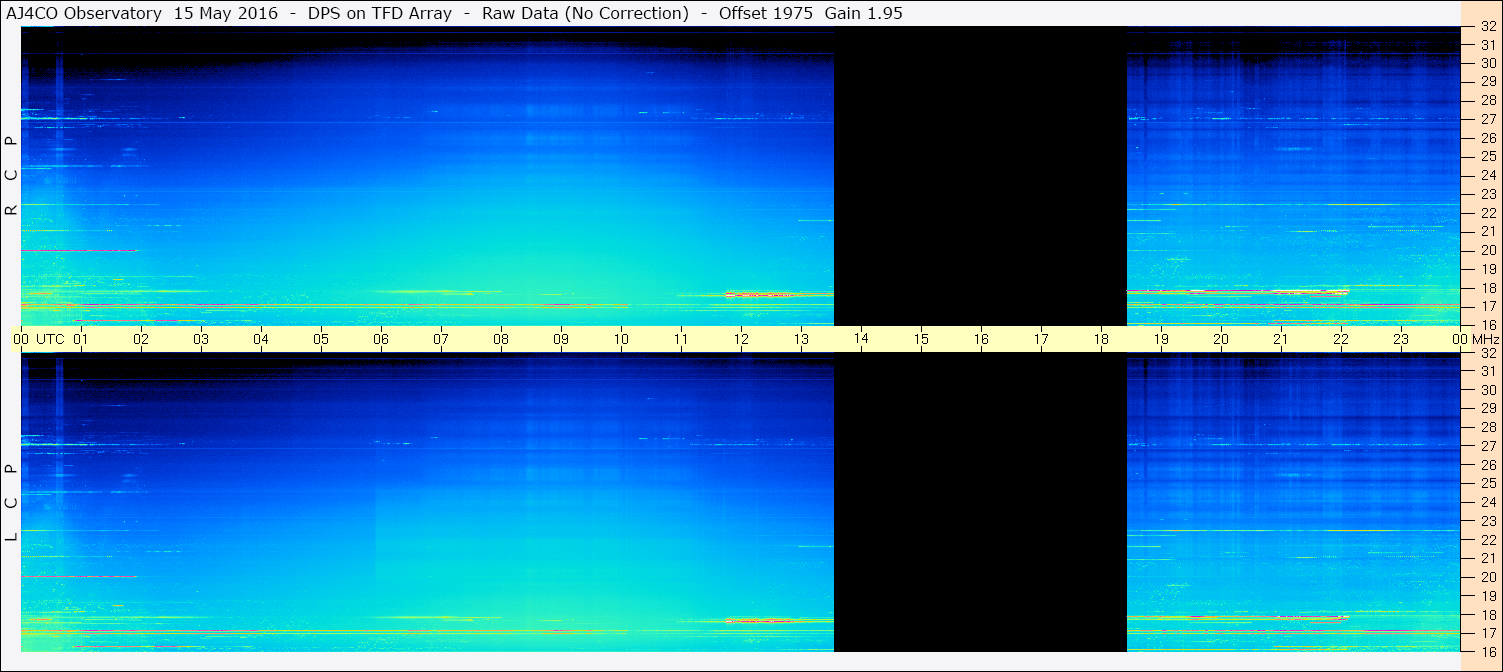Pick the 20 MHz label of the RCP panel
The width and height of the screenshot is (1503, 672).
(x=1487, y=250)
